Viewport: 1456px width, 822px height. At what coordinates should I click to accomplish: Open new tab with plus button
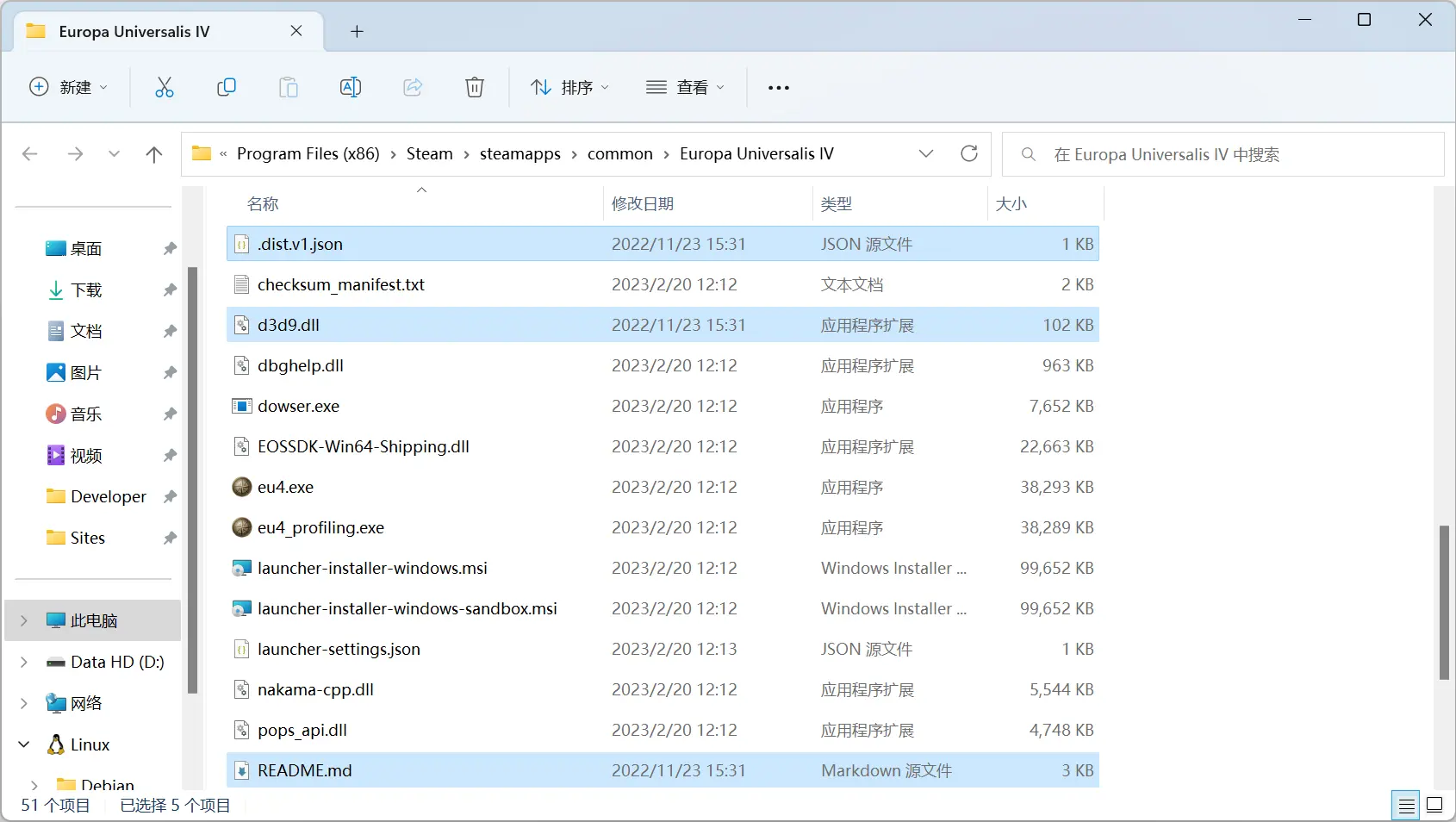pyautogui.click(x=357, y=32)
